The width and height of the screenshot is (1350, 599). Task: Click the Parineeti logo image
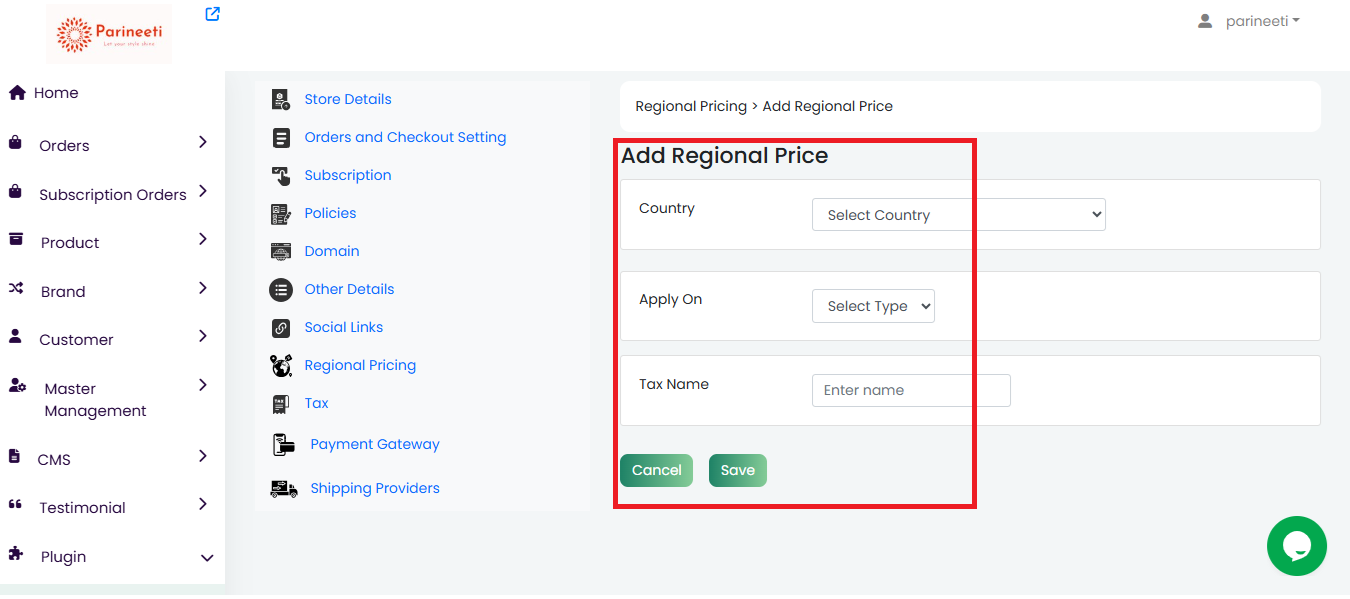coord(109,35)
